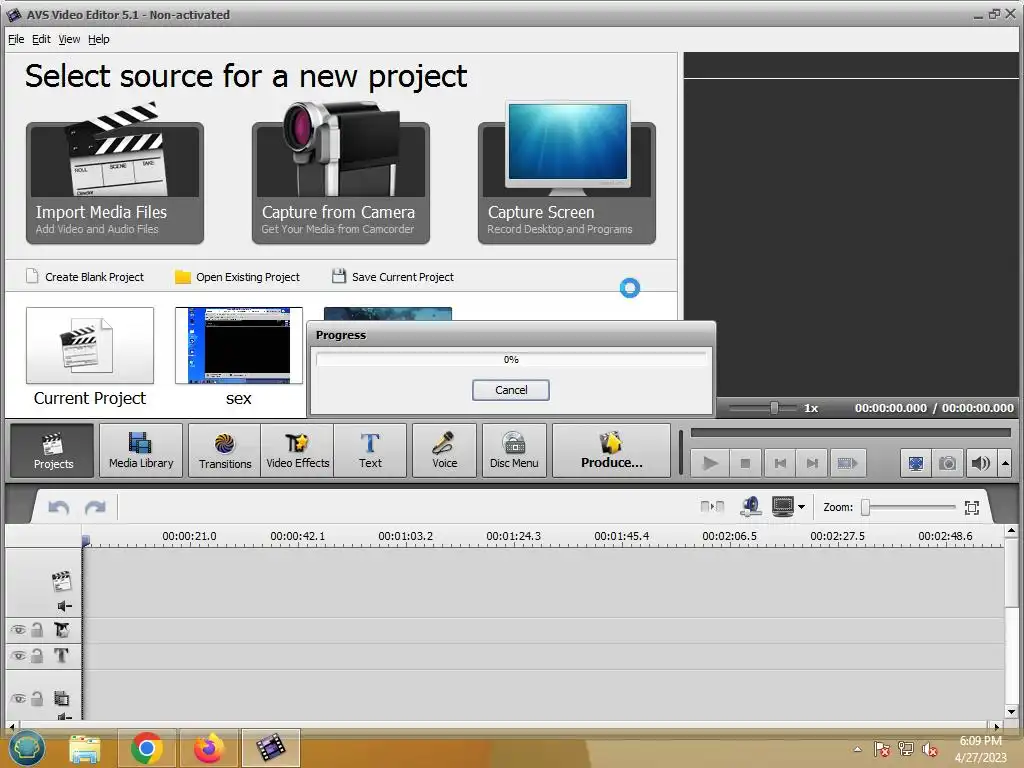Click the next scene filmstrip button
Screen dimensions: 1024x768
847,464
